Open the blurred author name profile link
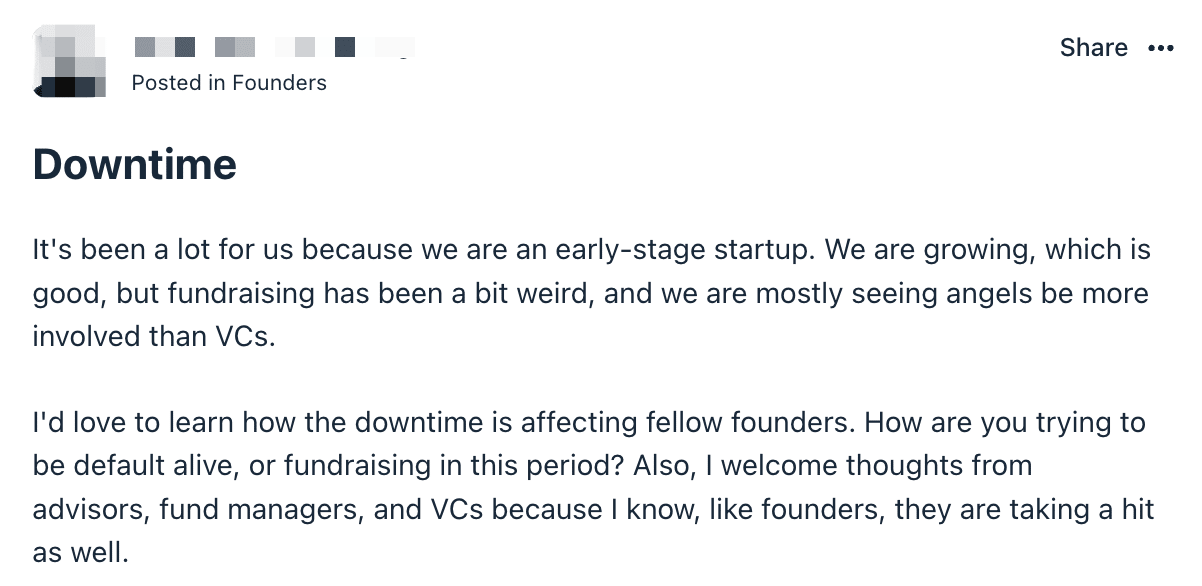The height and width of the screenshot is (586, 1202). (x=273, y=47)
